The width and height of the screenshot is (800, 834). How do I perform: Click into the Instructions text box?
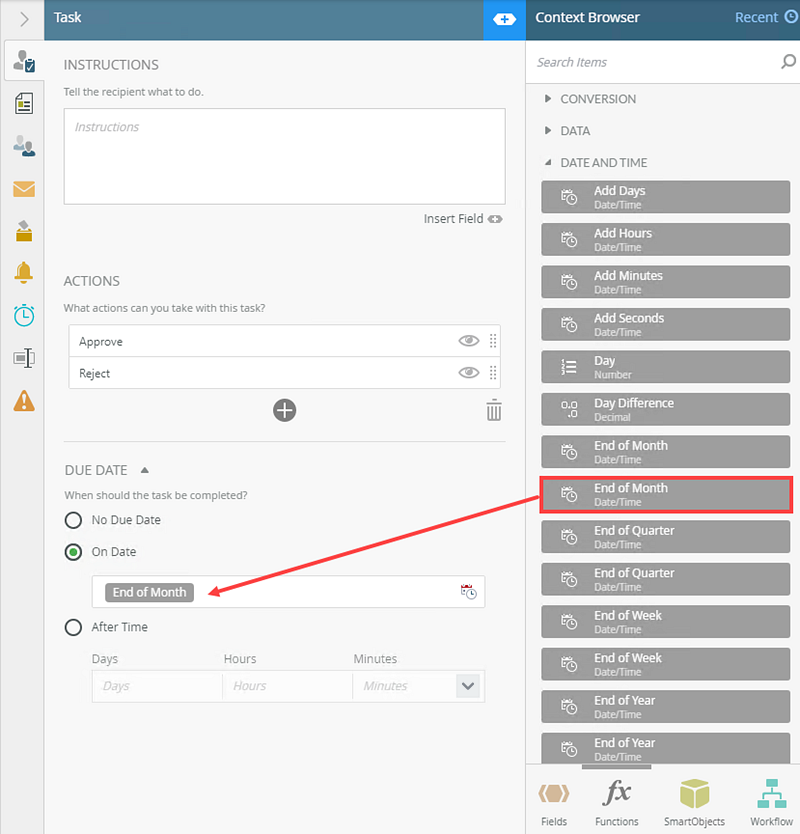click(x=284, y=156)
